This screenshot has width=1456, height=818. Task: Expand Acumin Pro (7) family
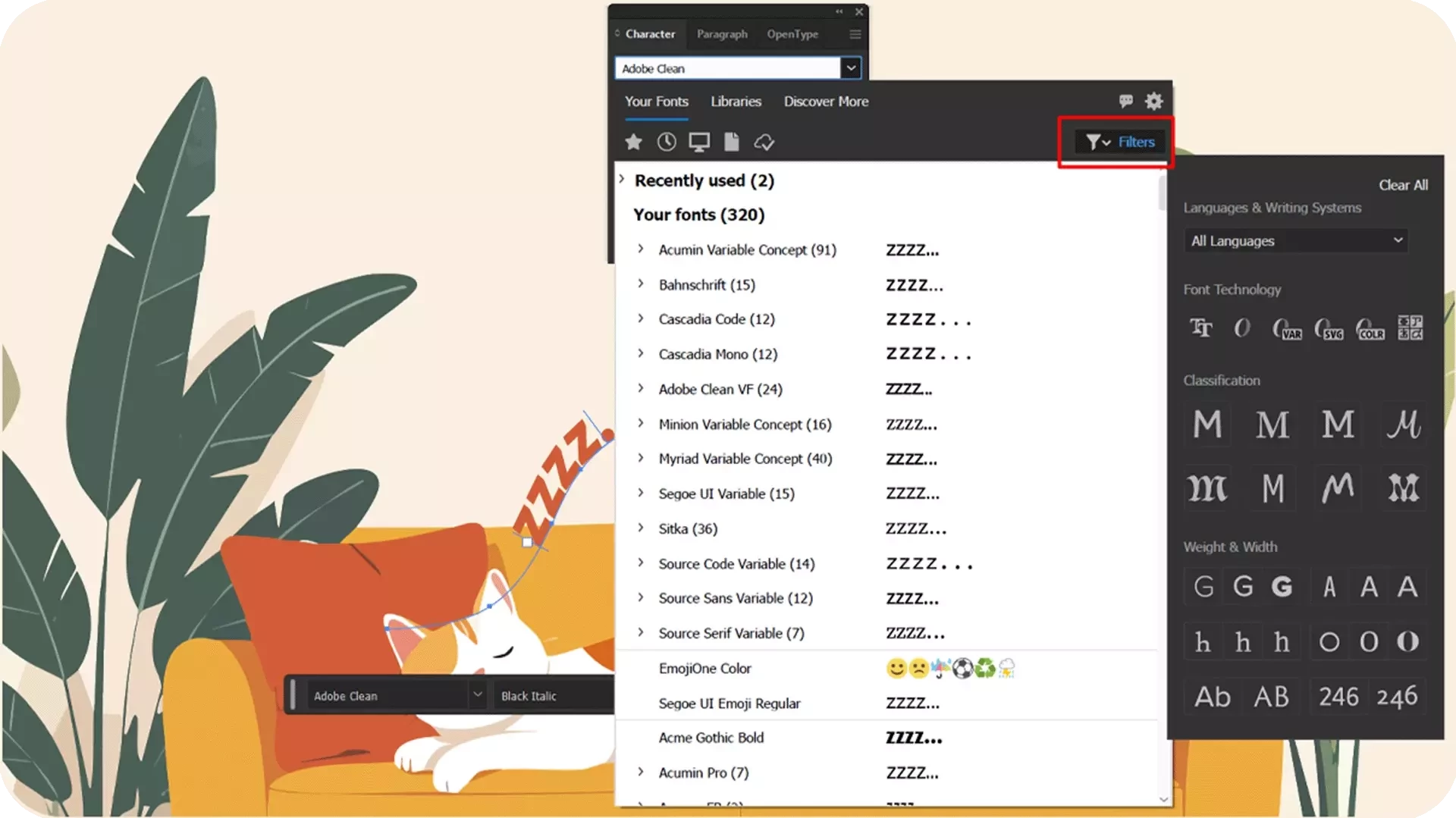tap(641, 772)
